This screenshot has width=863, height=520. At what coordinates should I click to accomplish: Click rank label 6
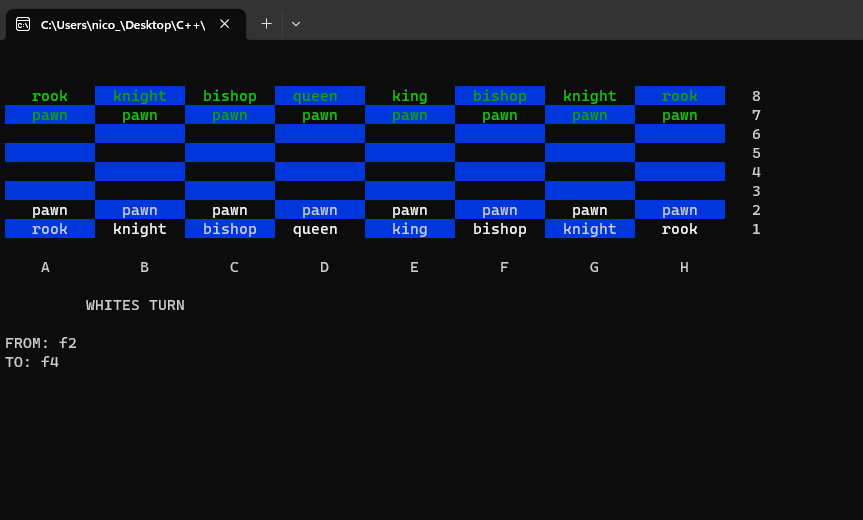756,134
